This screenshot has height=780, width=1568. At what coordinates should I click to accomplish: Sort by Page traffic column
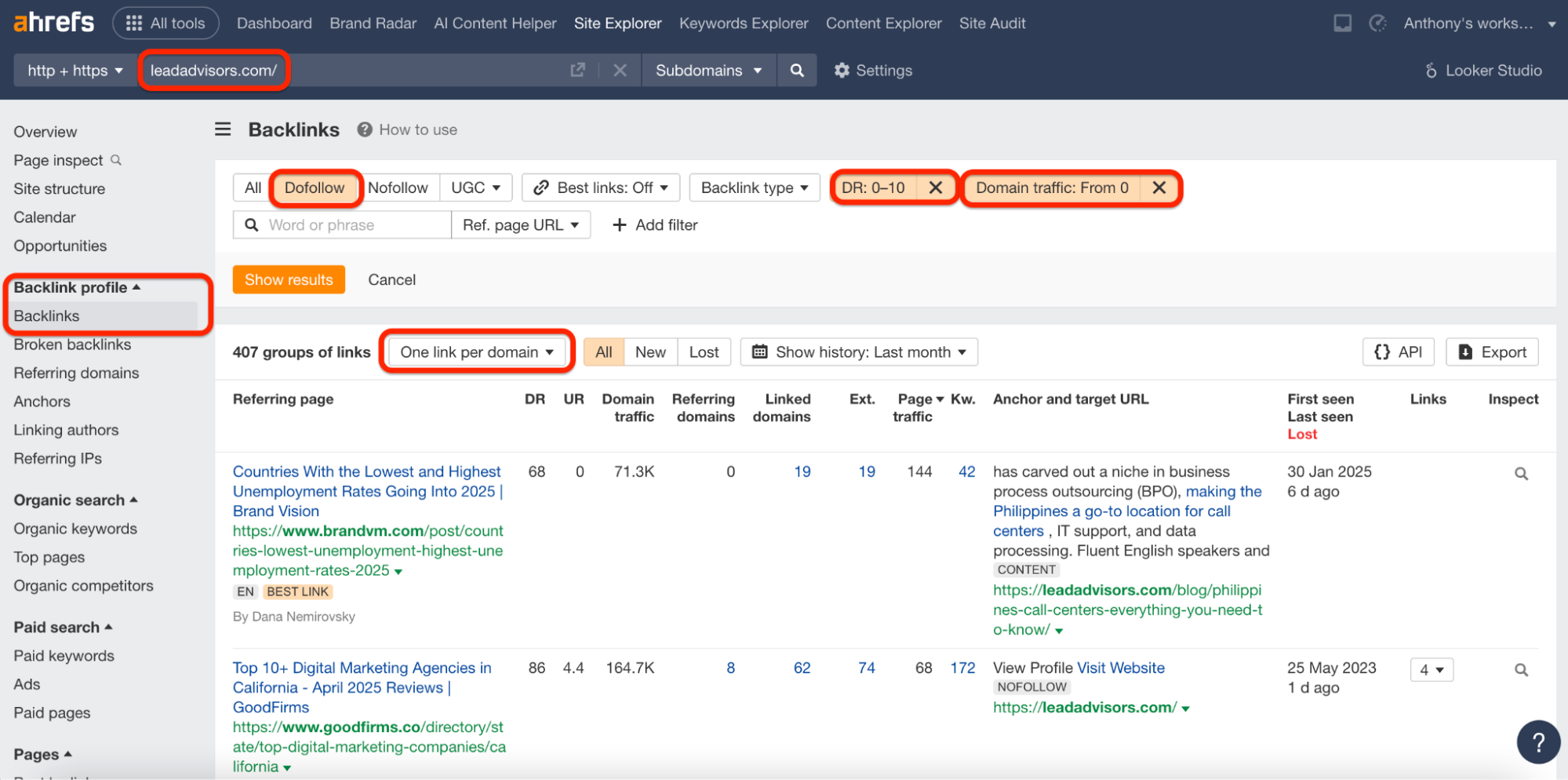coord(917,407)
